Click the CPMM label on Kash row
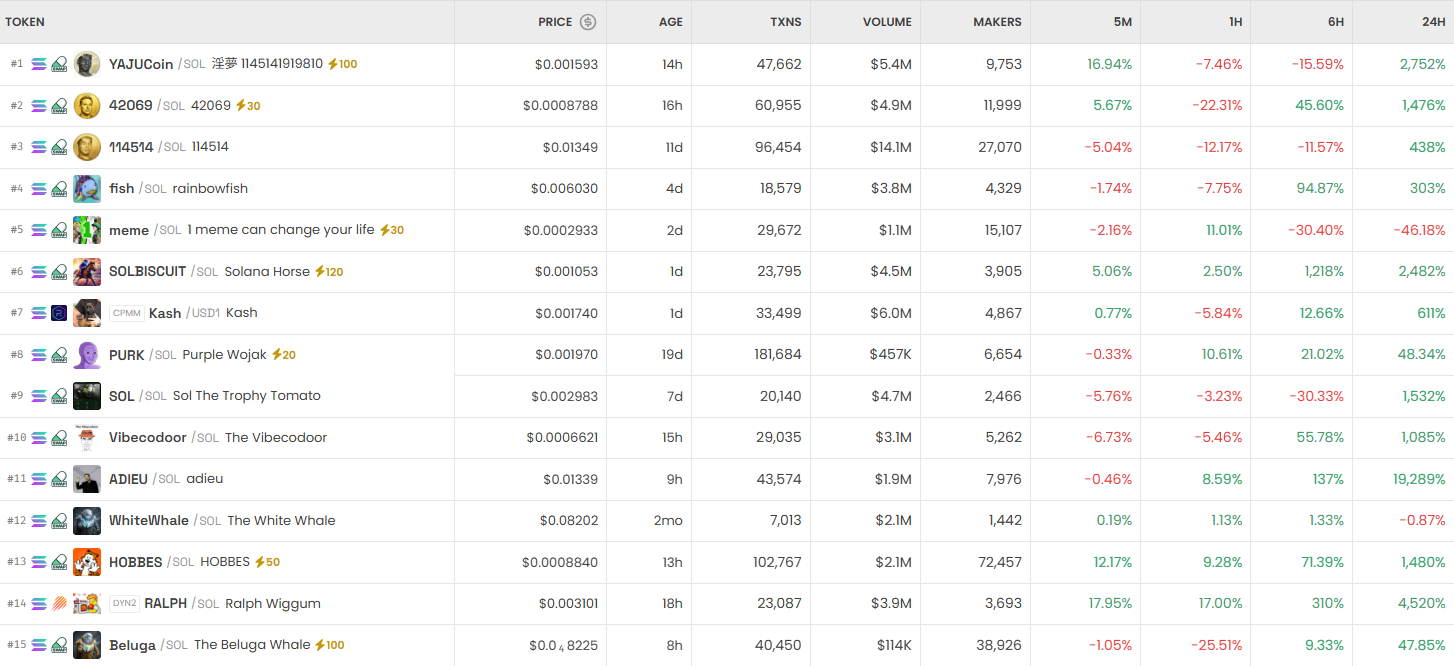 tap(127, 313)
